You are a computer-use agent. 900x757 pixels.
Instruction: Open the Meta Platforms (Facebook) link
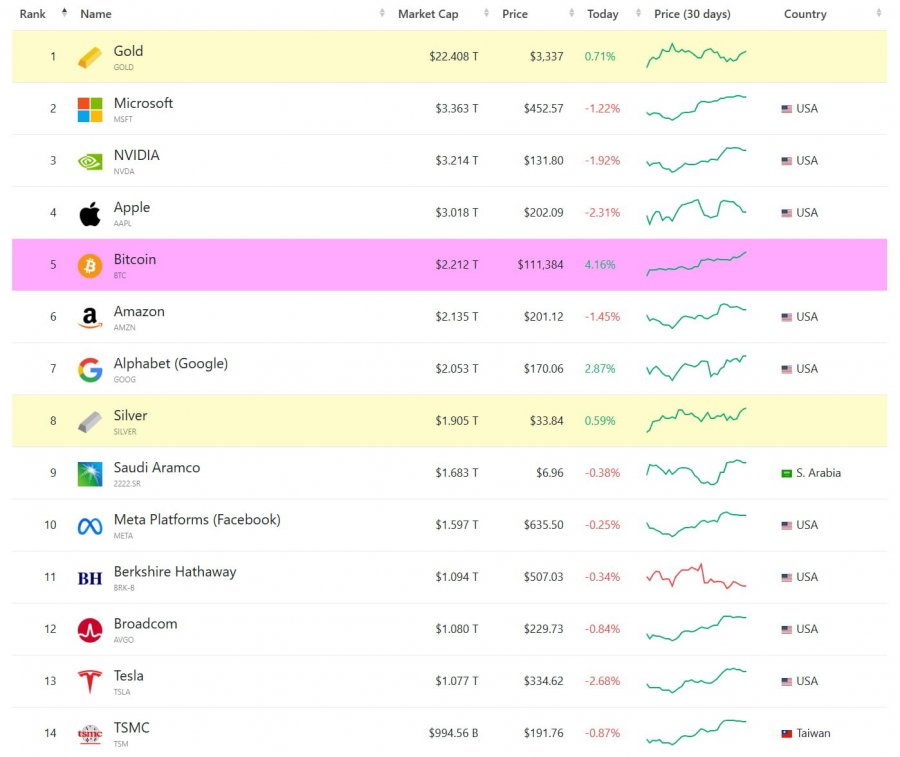pyautogui.click(x=197, y=520)
